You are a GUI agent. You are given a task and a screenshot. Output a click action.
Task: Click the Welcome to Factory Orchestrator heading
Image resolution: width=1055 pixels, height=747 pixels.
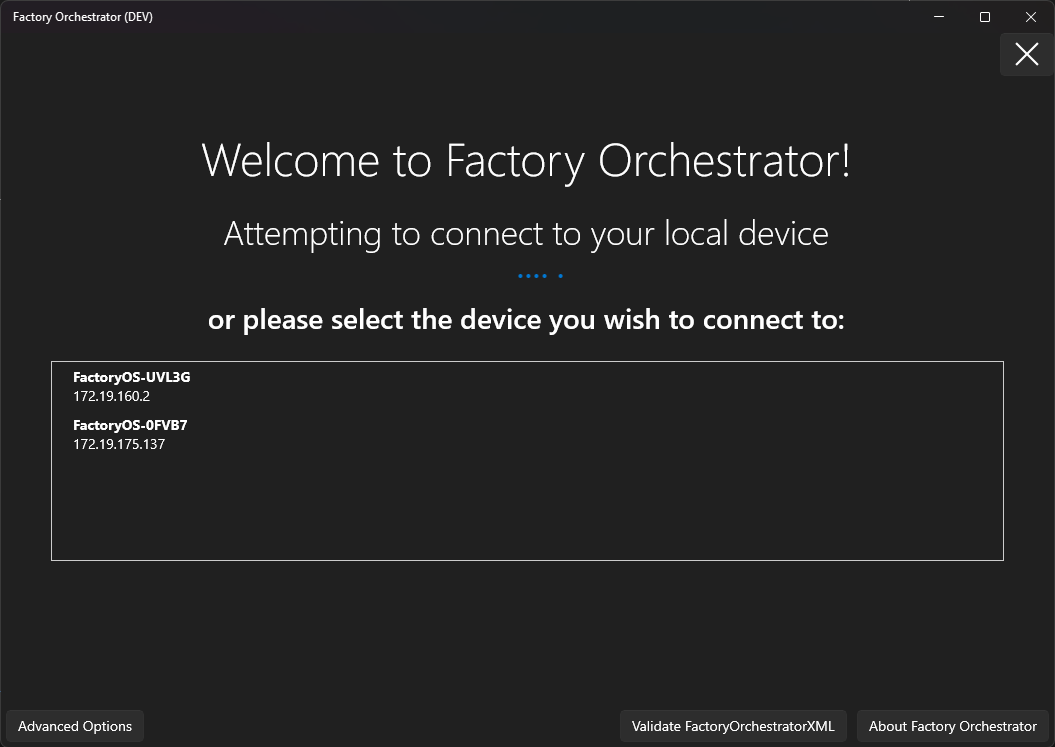(x=526, y=161)
